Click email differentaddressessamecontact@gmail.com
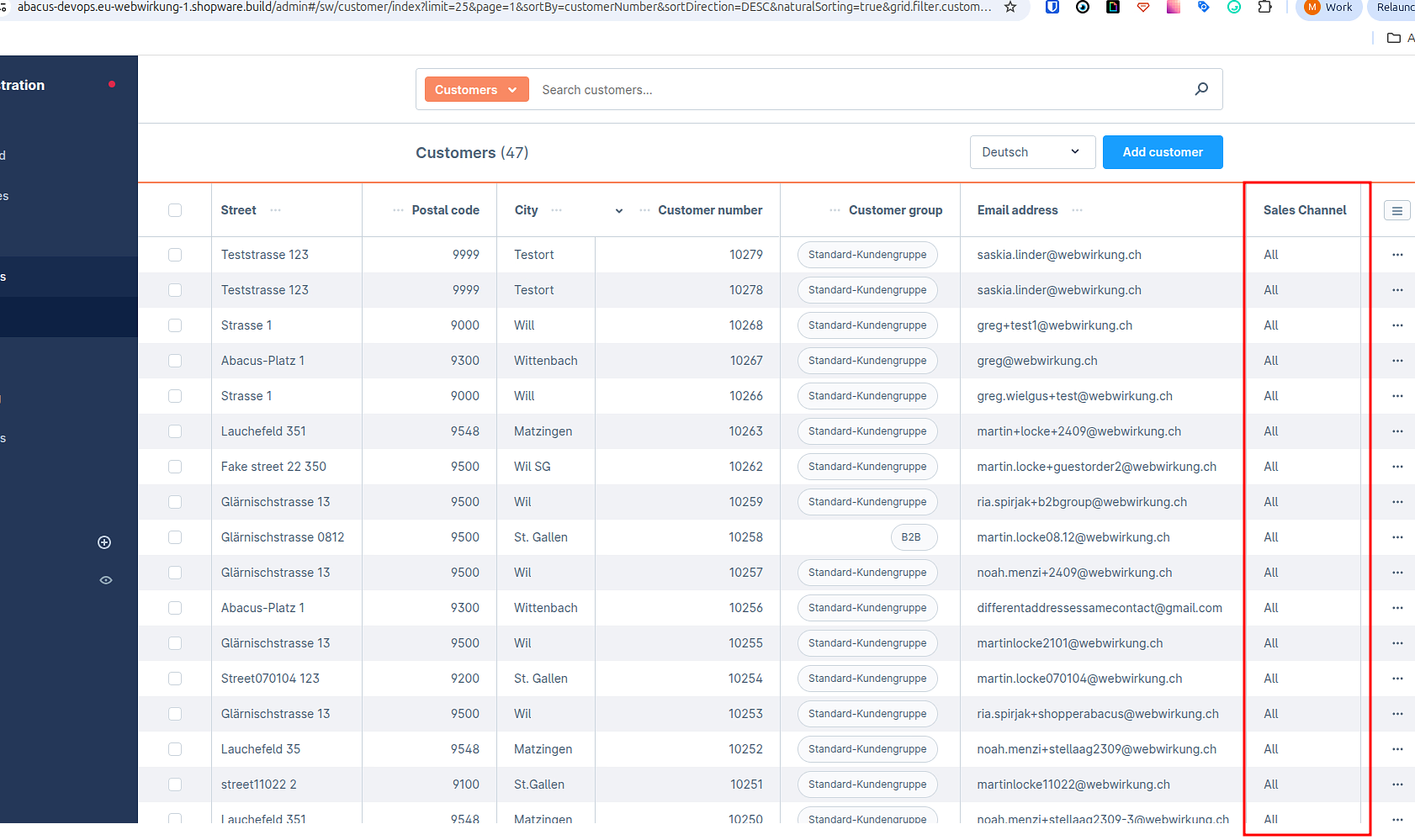The image size is (1415, 840). point(1100,608)
